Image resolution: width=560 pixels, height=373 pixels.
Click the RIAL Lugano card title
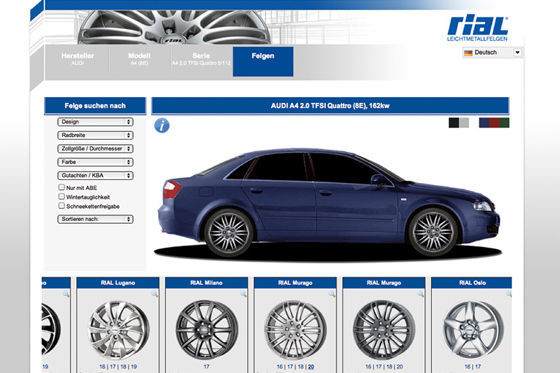(118, 283)
